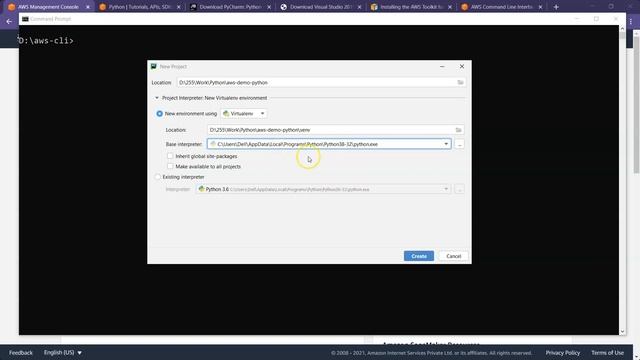Enable Inherit global site-packages checkbox

170,156
